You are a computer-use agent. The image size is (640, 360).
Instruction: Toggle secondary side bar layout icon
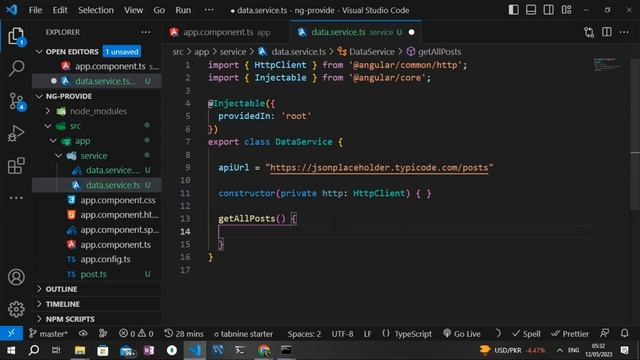click(x=549, y=10)
